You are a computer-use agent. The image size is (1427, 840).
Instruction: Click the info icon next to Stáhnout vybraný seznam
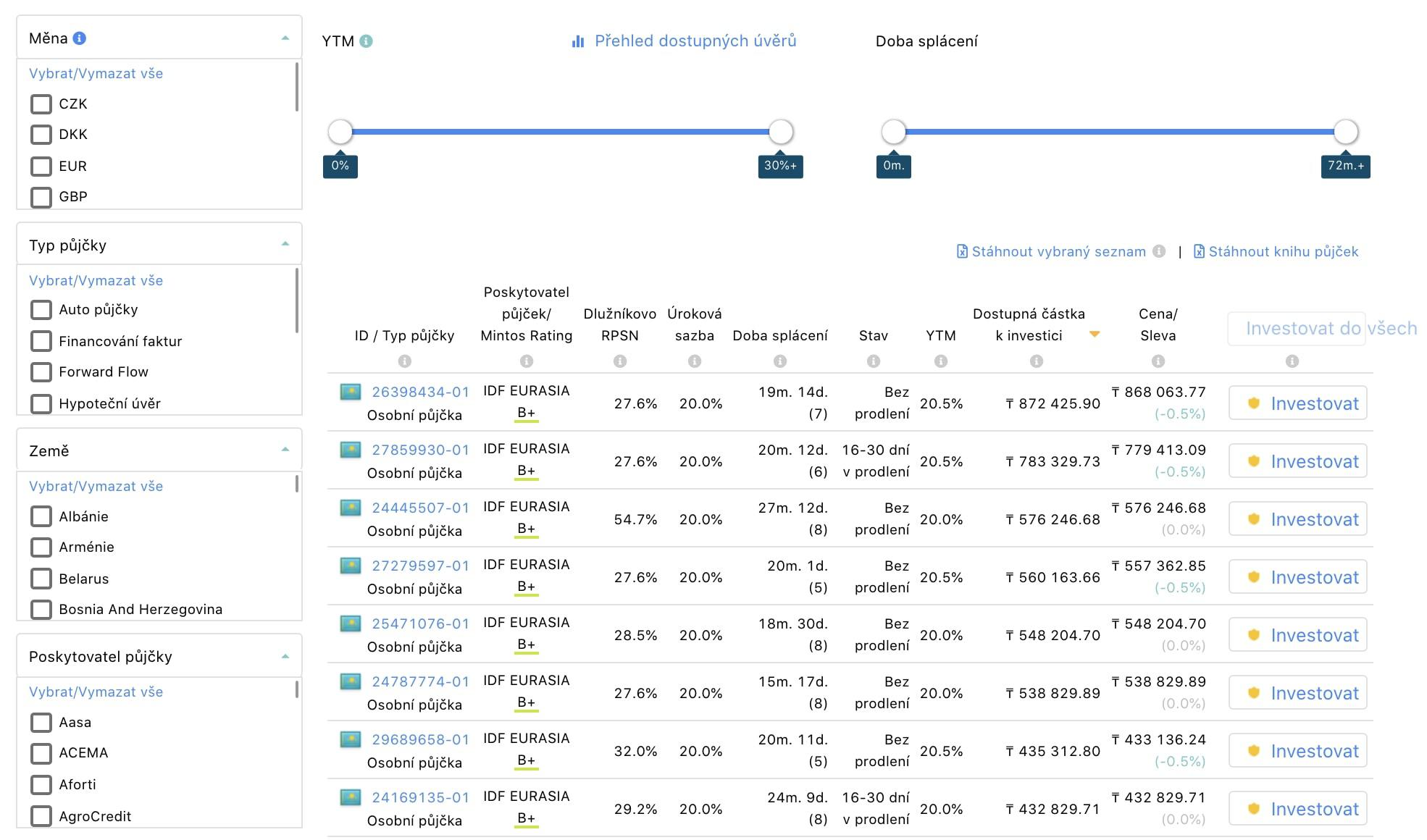(x=1159, y=251)
